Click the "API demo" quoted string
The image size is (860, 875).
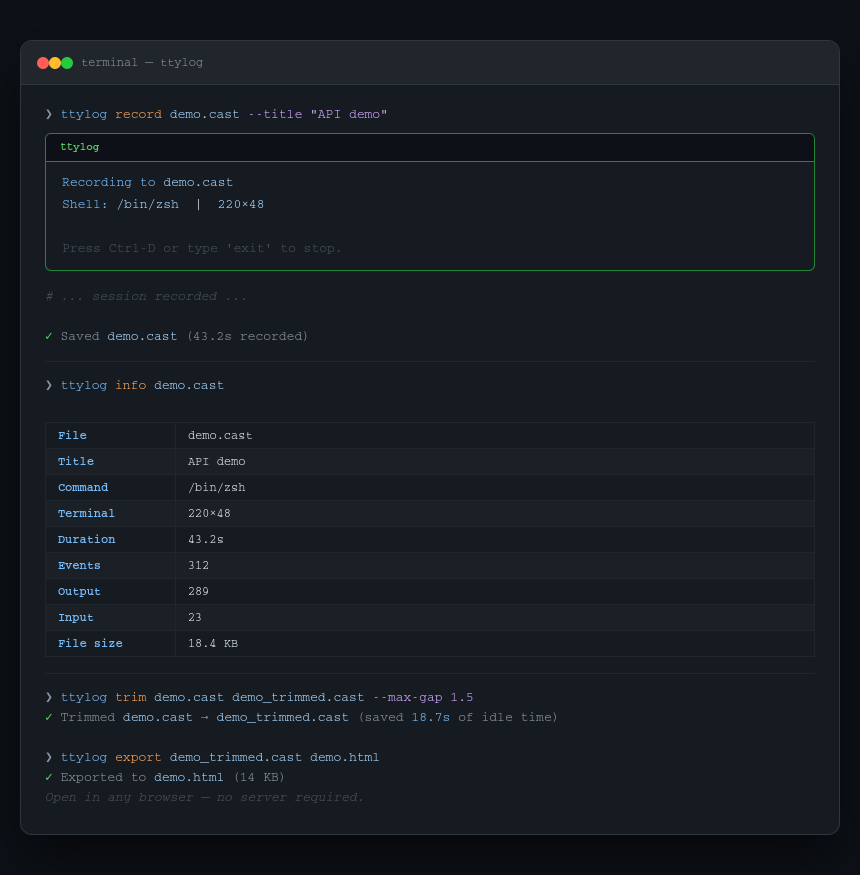(x=348, y=114)
